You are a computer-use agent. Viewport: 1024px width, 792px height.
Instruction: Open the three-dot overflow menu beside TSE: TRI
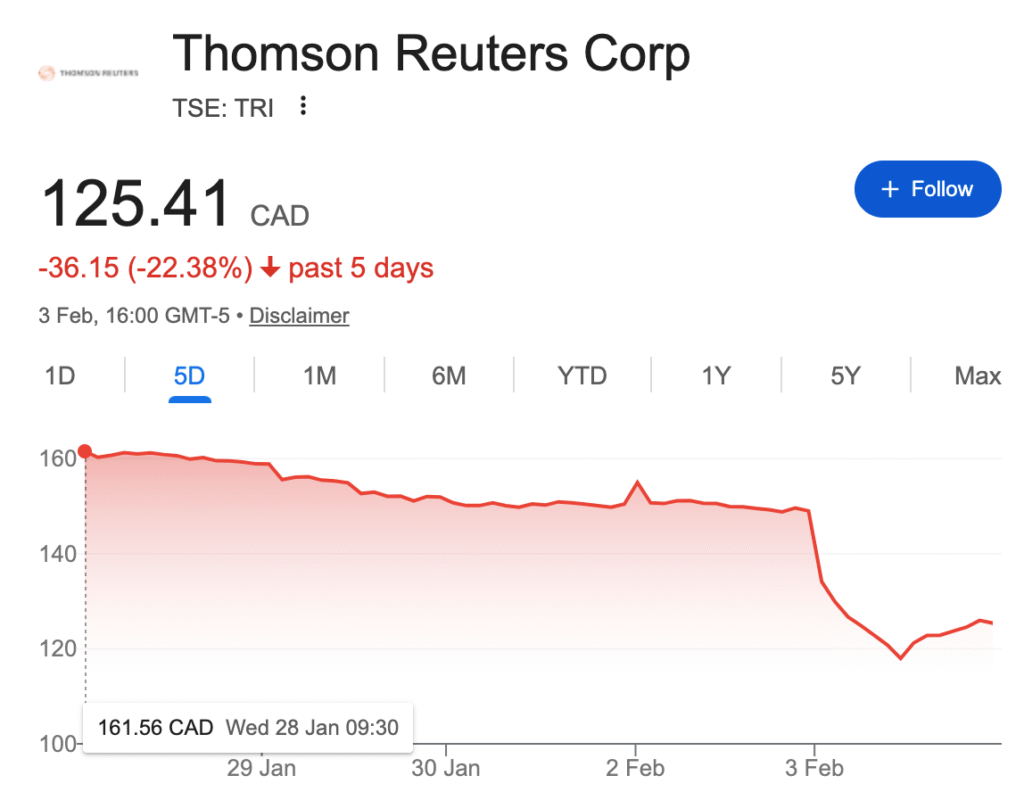pyautogui.click(x=302, y=105)
